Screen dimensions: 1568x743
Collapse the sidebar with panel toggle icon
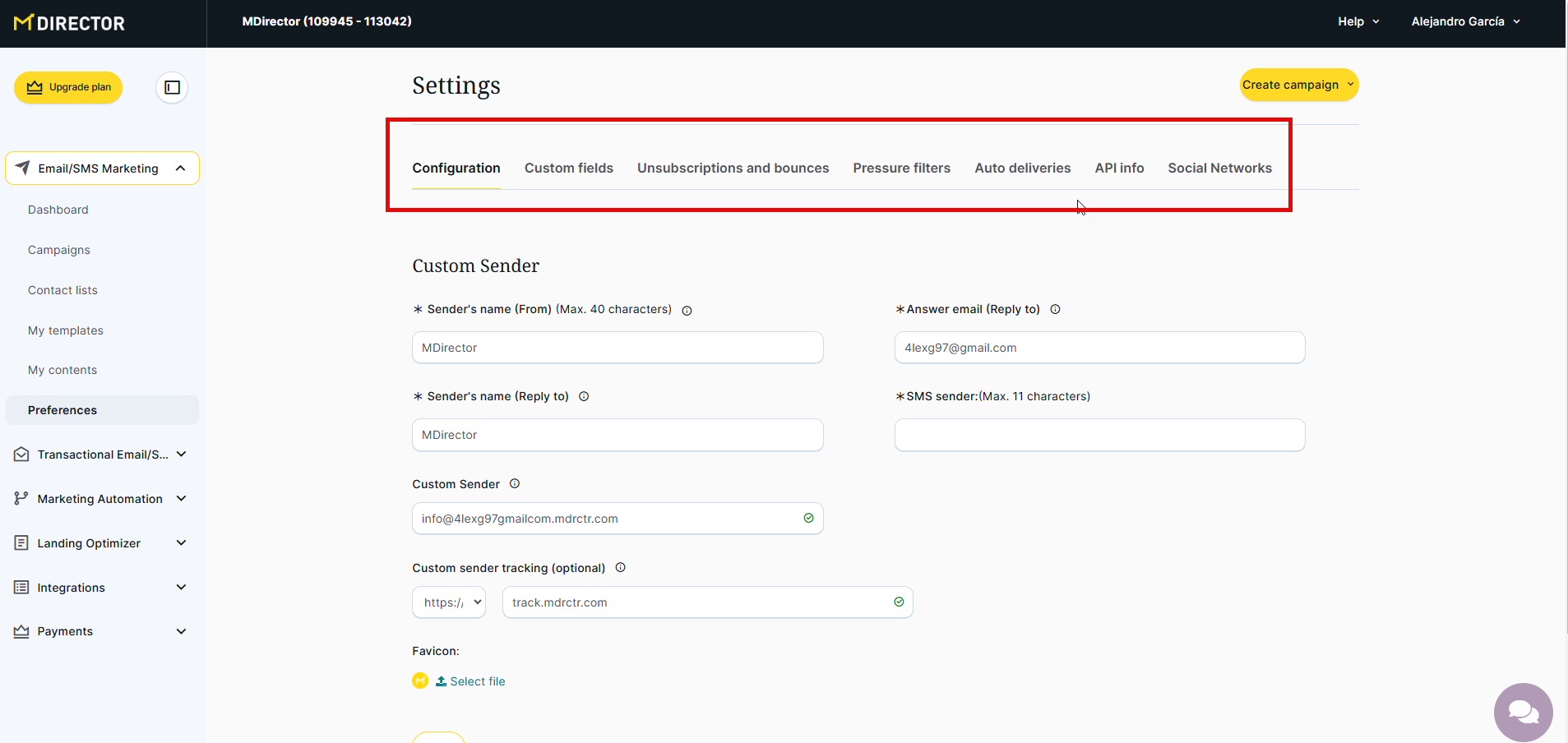click(x=172, y=87)
